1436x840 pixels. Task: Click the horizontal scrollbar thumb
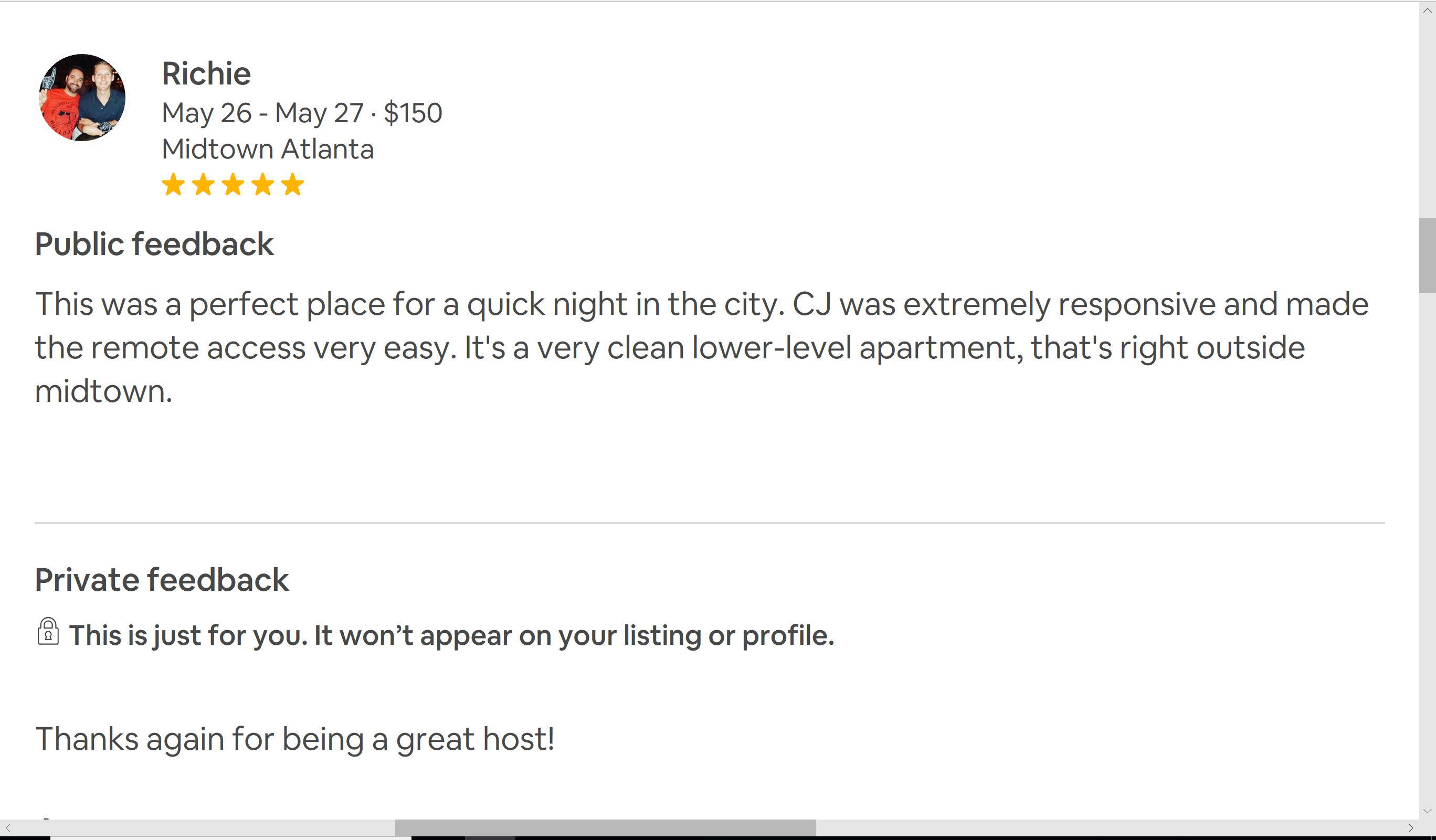[605, 827]
